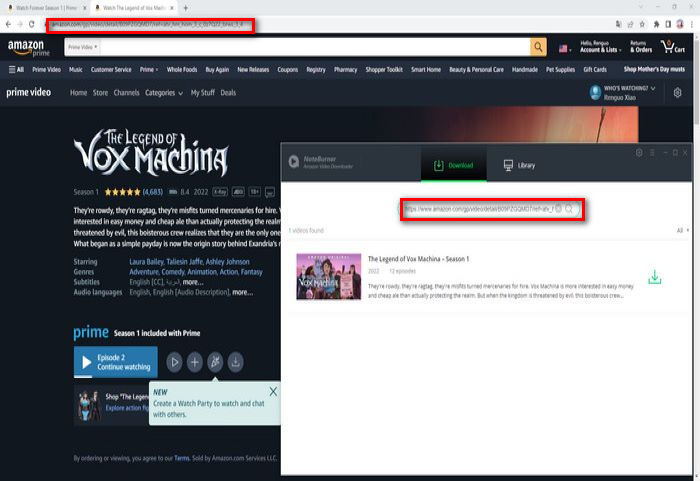The height and width of the screenshot is (481, 700).
Task: Click the browser address bar
Action: (150, 25)
